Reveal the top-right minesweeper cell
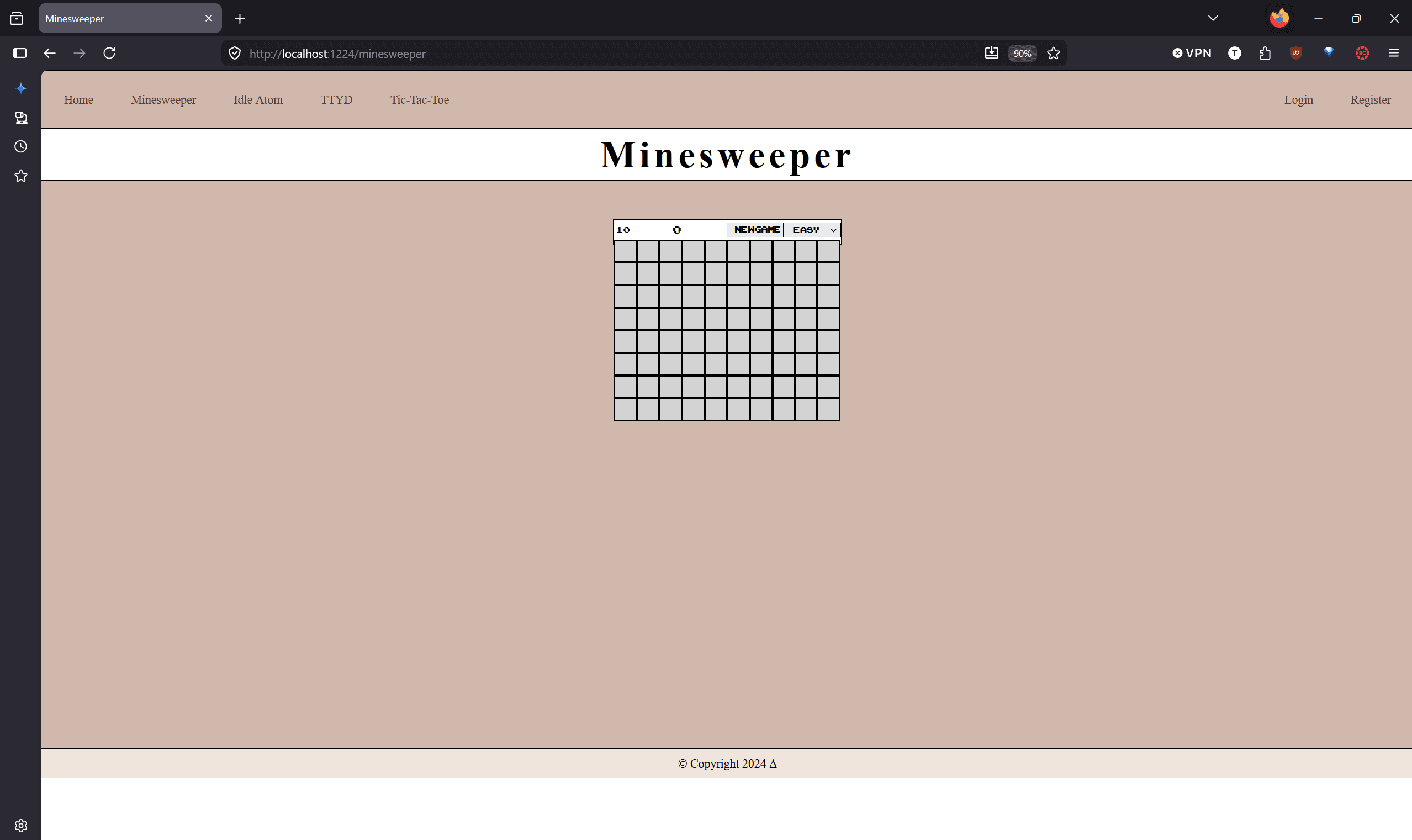The width and height of the screenshot is (1412, 840). click(x=828, y=251)
